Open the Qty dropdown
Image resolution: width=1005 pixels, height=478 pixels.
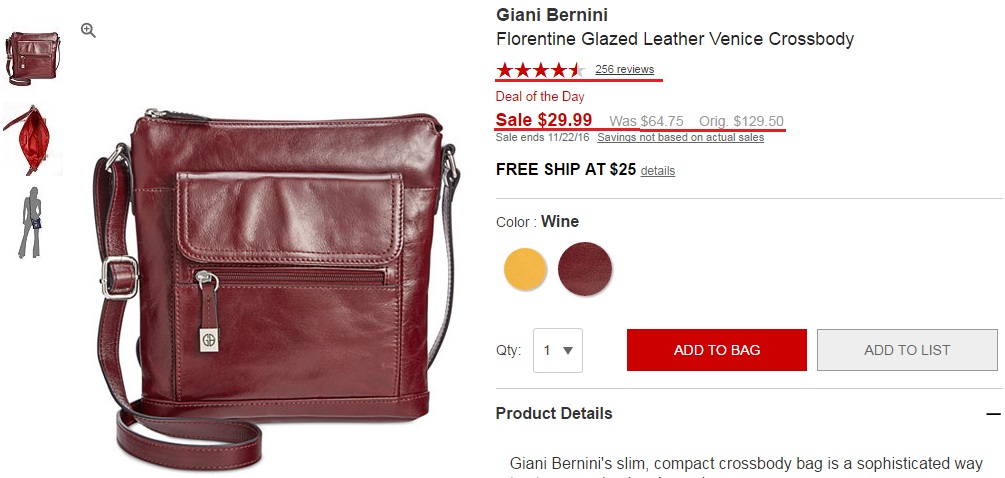click(x=558, y=351)
